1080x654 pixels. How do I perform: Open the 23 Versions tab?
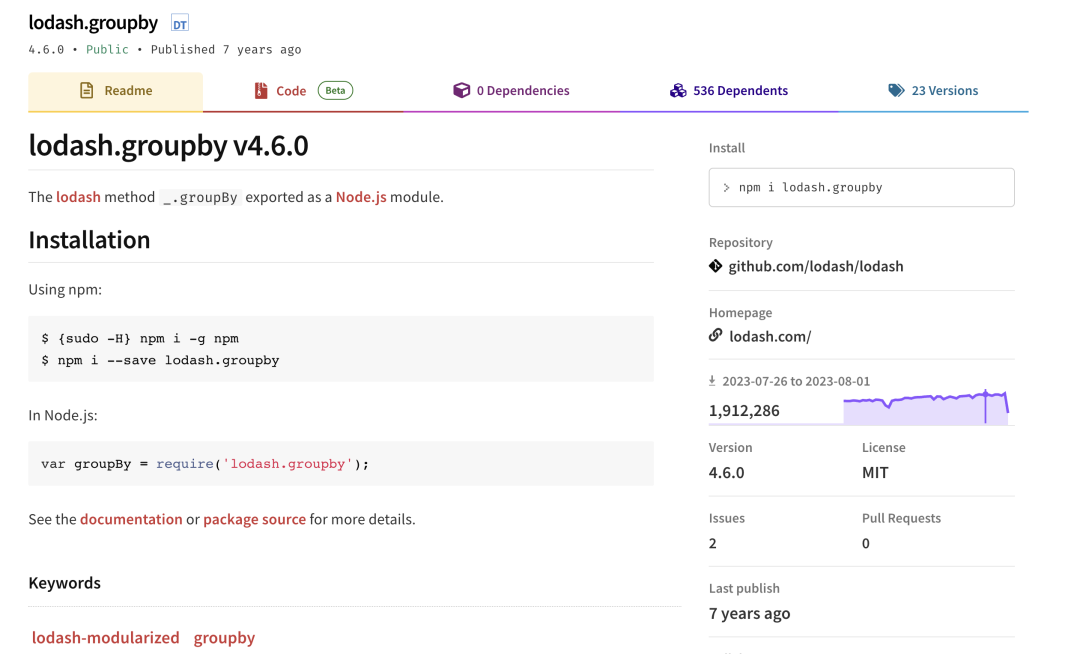933,91
